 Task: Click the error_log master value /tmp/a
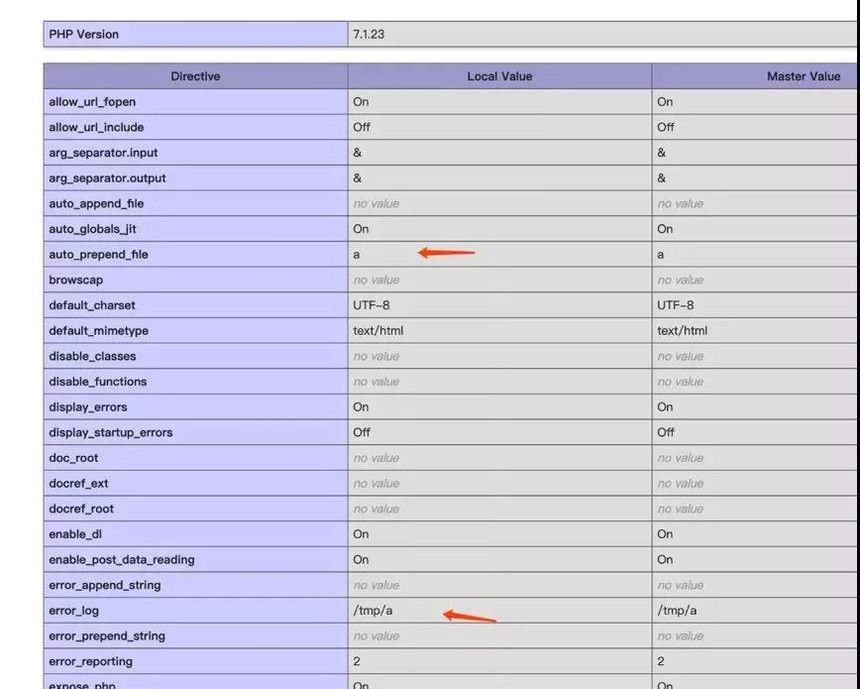(x=677, y=611)
